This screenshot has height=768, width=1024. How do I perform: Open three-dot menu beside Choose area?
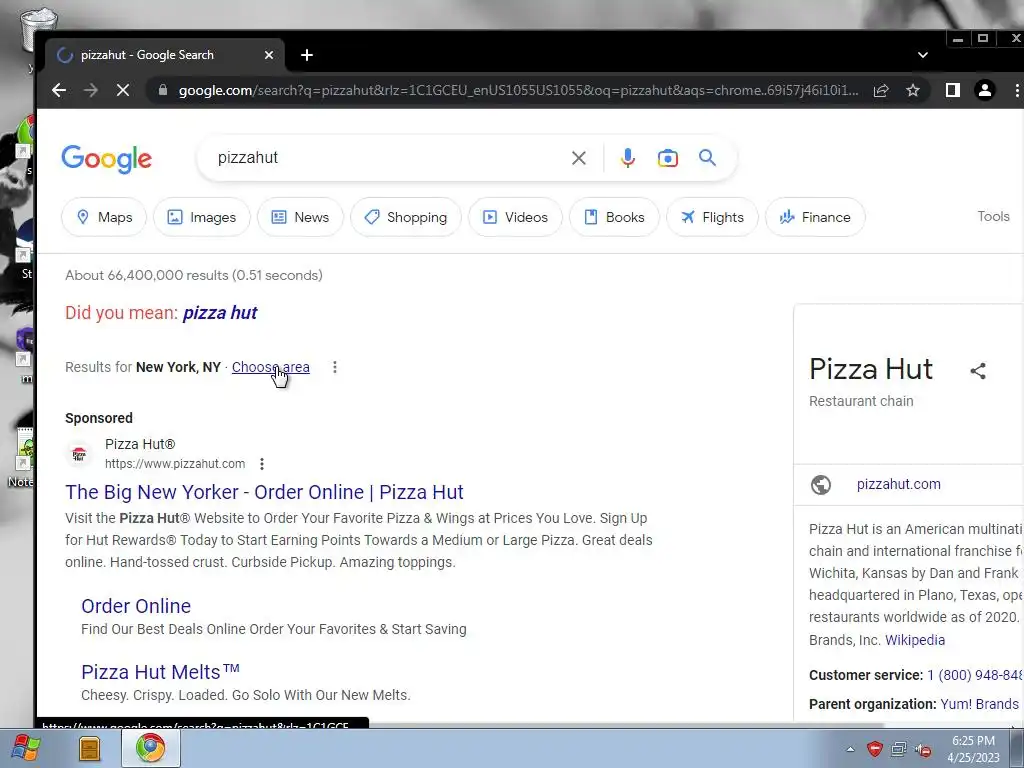pyautogui.click(x=334, y=367)
